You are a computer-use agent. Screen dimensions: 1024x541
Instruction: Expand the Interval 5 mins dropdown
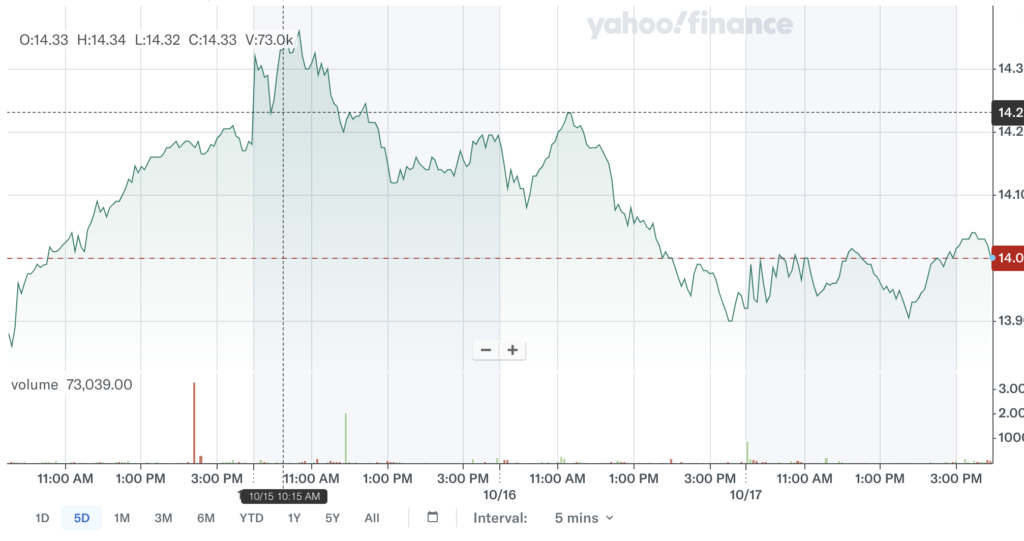584,518
